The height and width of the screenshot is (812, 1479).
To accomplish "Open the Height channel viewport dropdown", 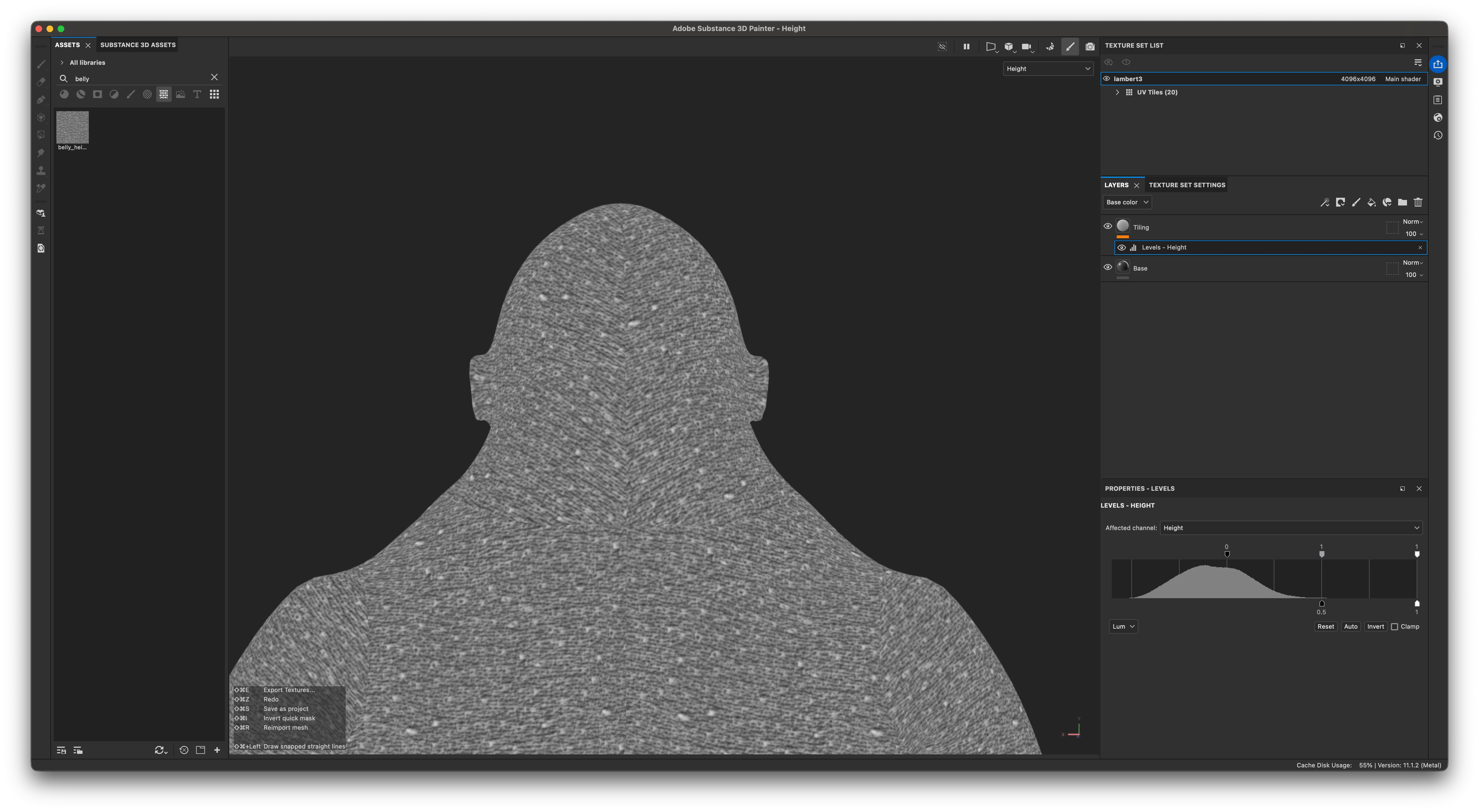I will pos(1048,68).
